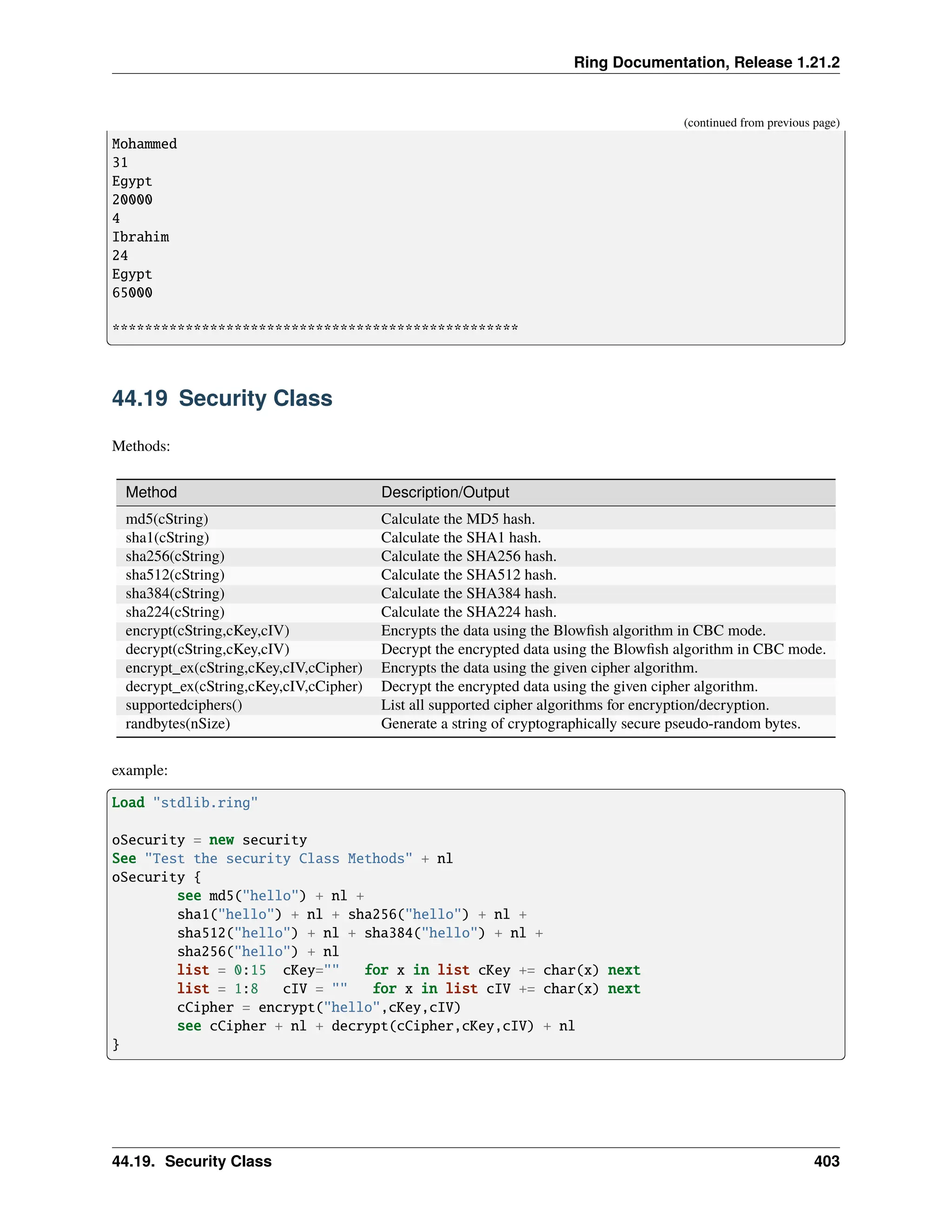Click the randbytes(nSize) table entry
The height and width of the screenshot is (1232, 952).
pos(178,724)
